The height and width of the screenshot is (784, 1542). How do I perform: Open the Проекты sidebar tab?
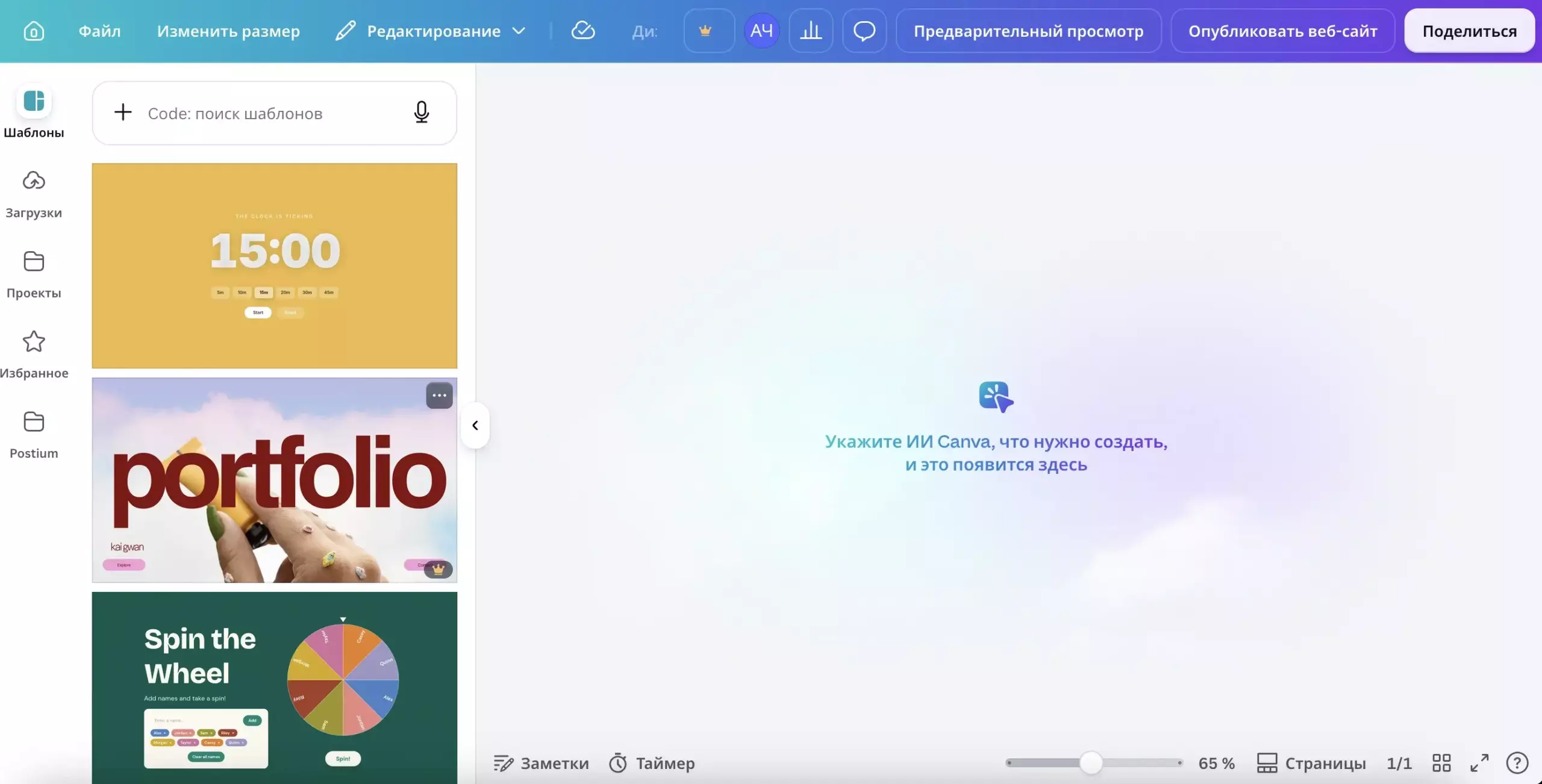[34, 274]
